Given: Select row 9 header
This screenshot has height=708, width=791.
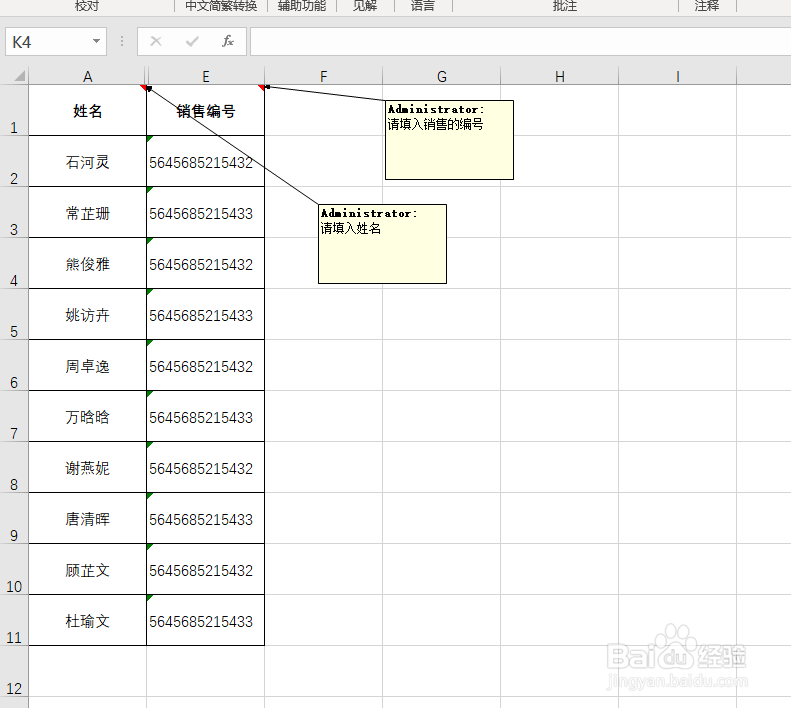Looking at the screenshot, I should point(14,518).
